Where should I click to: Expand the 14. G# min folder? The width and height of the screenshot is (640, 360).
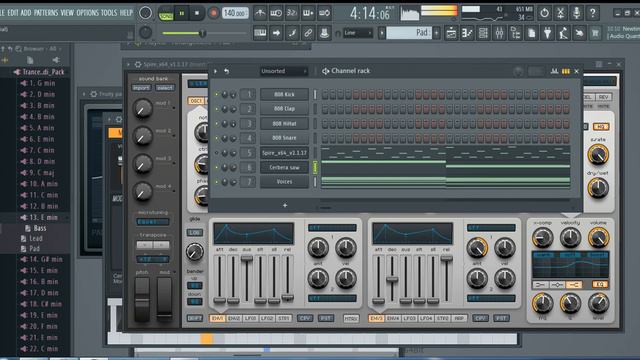[41, 259]
